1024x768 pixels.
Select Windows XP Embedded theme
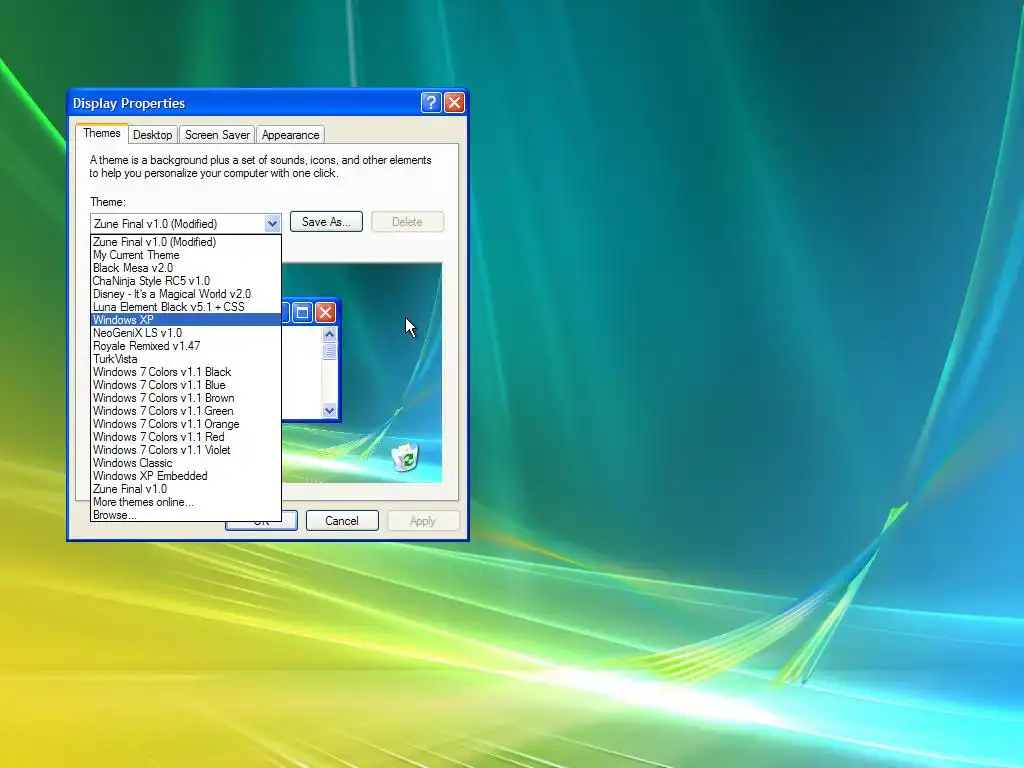tap(185, 476)
